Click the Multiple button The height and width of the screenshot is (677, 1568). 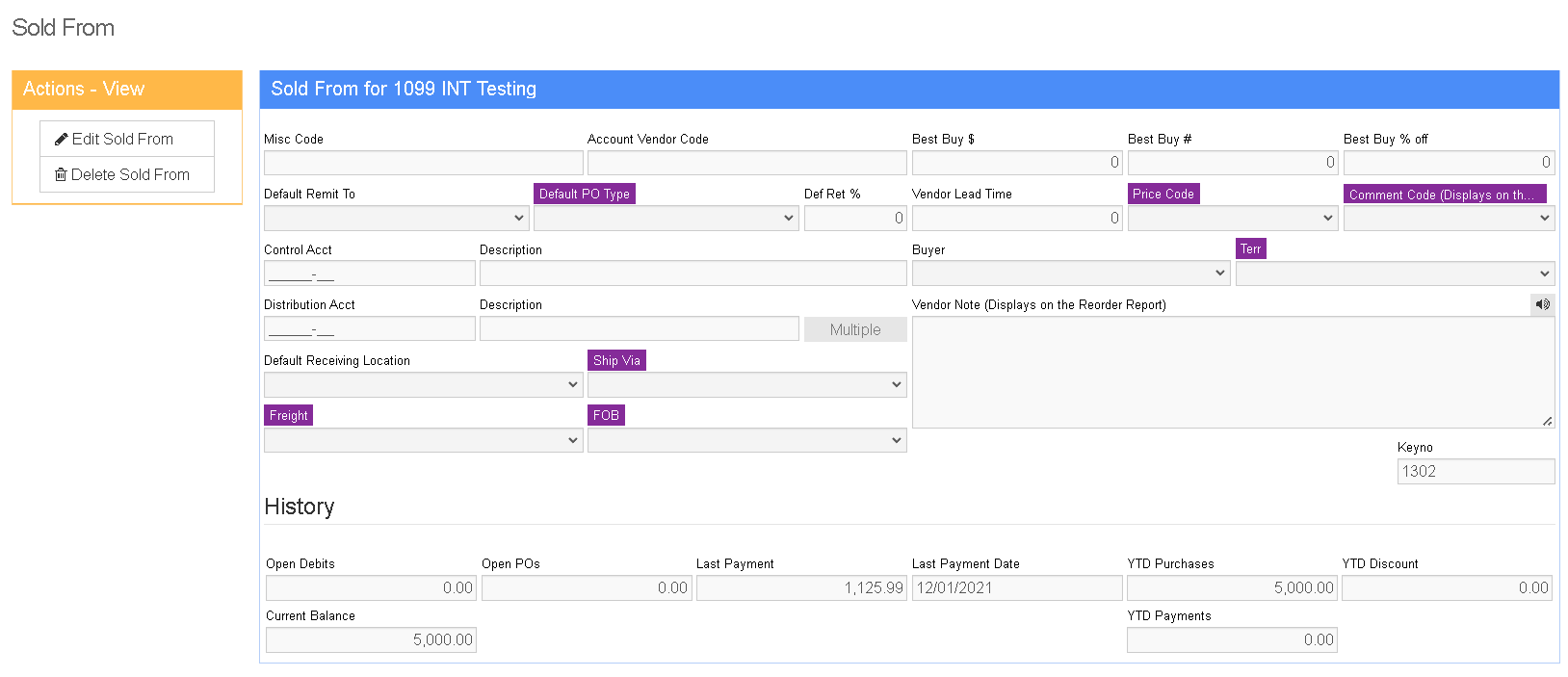[x=855, y=329]
